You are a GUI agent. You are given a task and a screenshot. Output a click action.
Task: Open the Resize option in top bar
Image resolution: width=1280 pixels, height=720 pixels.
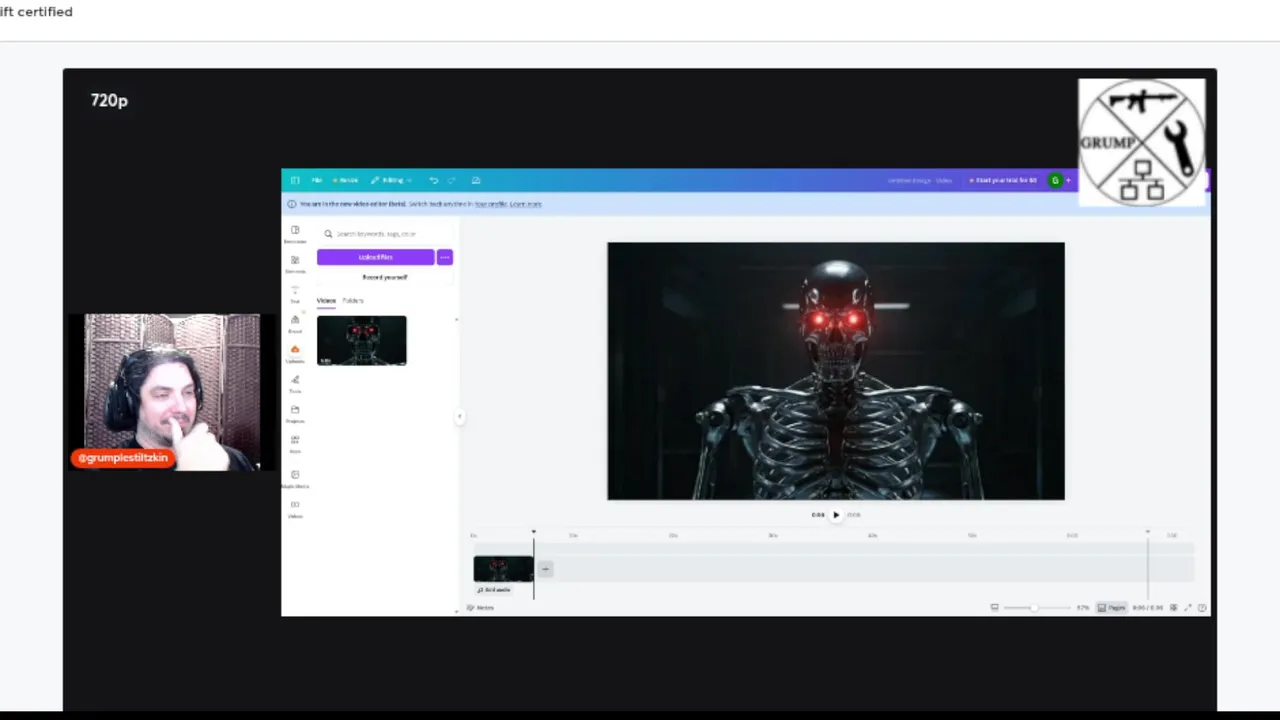click(x=346, y=180)
